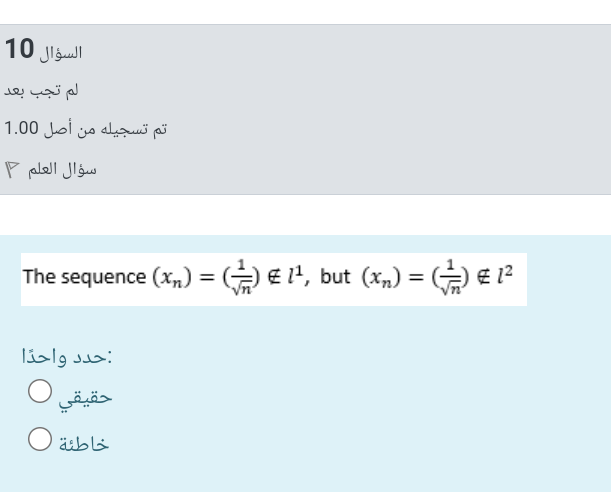611x504 pixels.
Task: Click the حدد واحدًا prompt text
Action: click(67, 357)
